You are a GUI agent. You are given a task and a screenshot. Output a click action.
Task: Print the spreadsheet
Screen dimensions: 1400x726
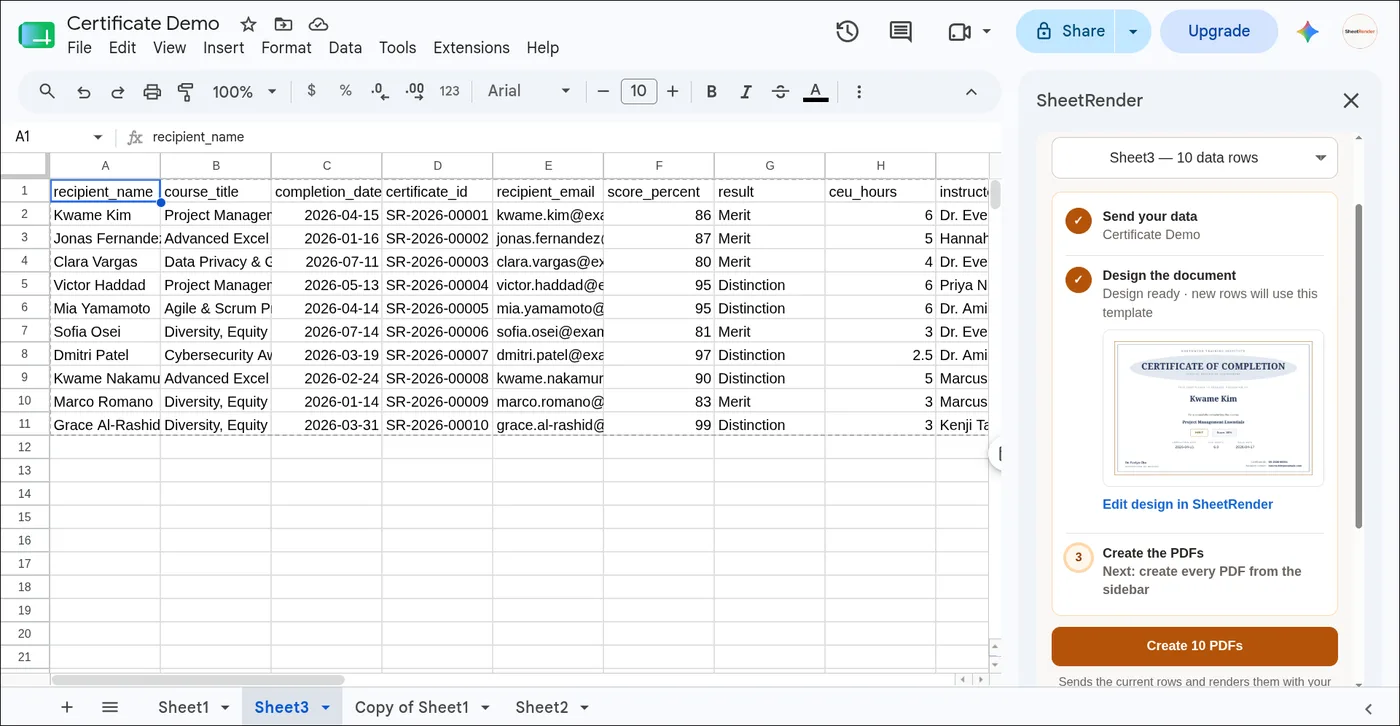click(x=152, y=91)
